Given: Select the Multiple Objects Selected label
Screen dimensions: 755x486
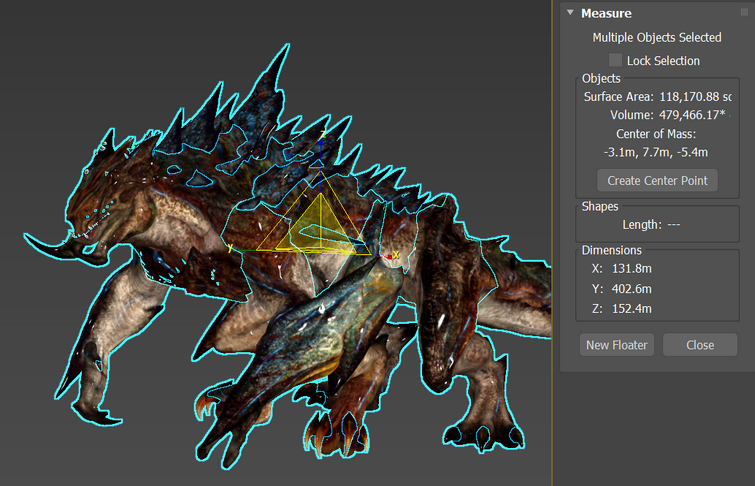Looking at the screenshot, I should 657,38.
